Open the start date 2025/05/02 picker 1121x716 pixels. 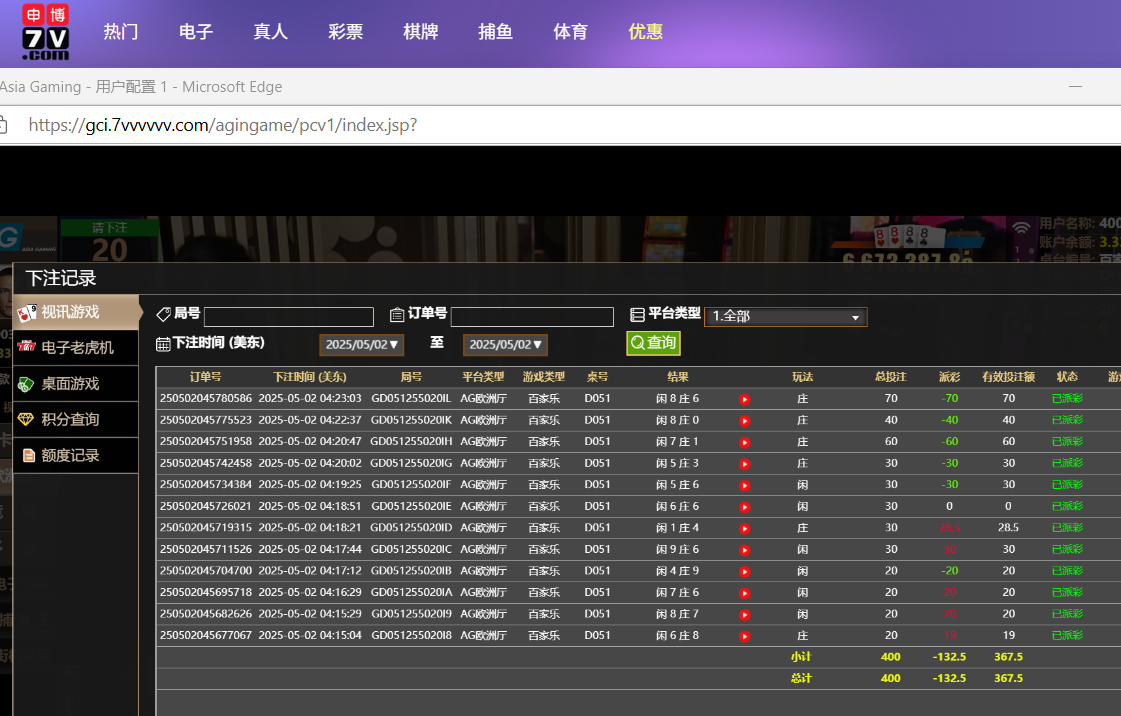pos(361,345)
